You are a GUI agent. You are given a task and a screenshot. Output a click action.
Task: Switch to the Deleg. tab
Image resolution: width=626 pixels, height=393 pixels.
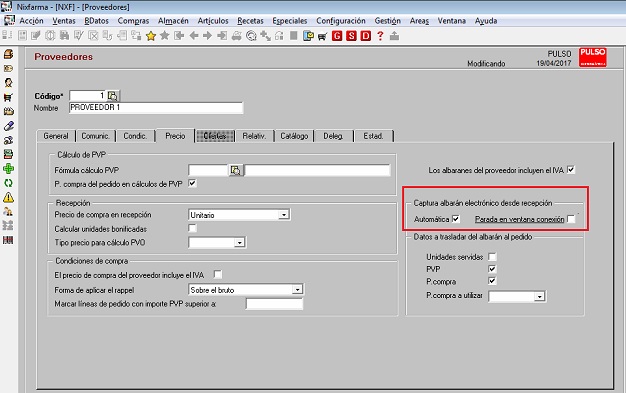(333, 136)
